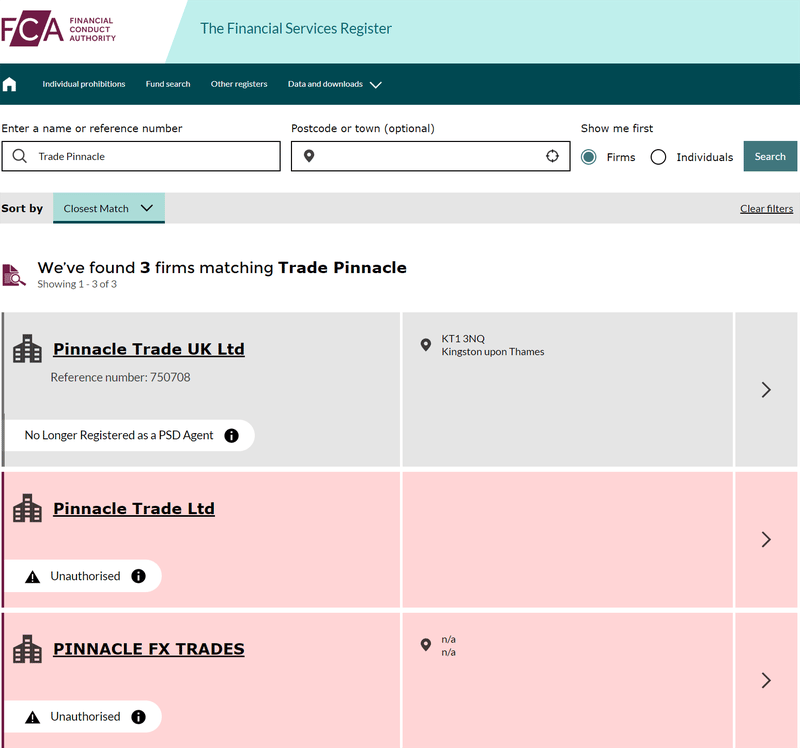
Task: Open the Closest Match sort dropdown
Action: pyautogui.click(x=109, y=208)
